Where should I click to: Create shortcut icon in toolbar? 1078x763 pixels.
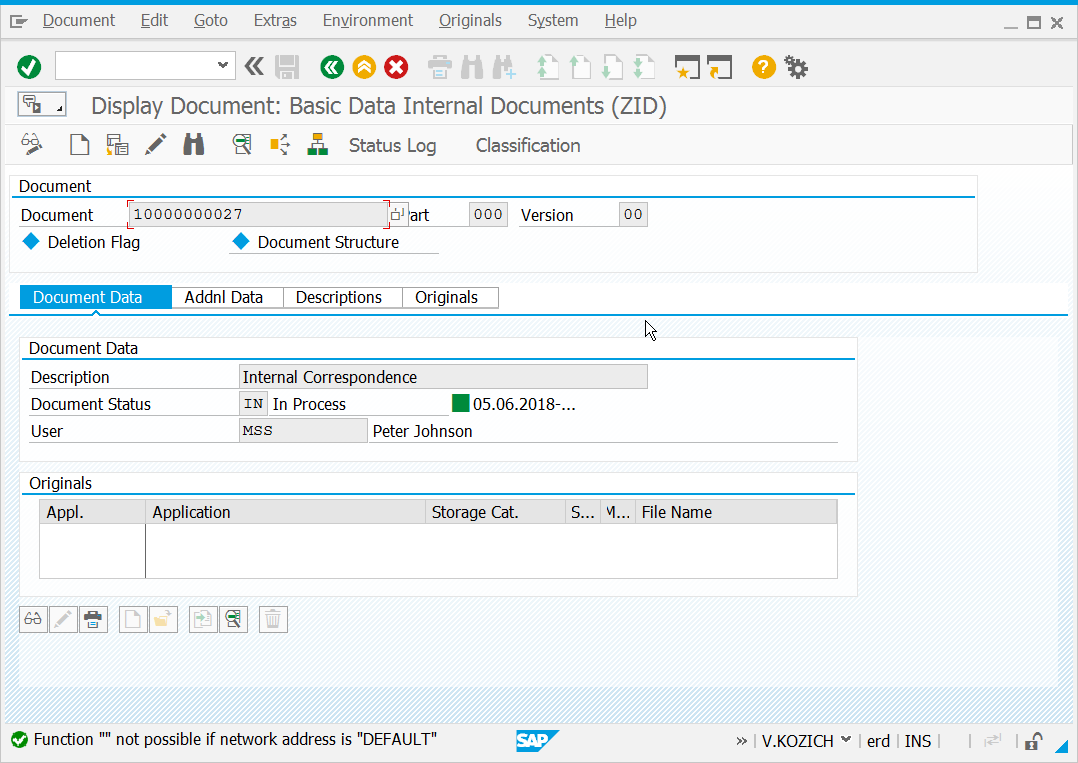[719, 67]
